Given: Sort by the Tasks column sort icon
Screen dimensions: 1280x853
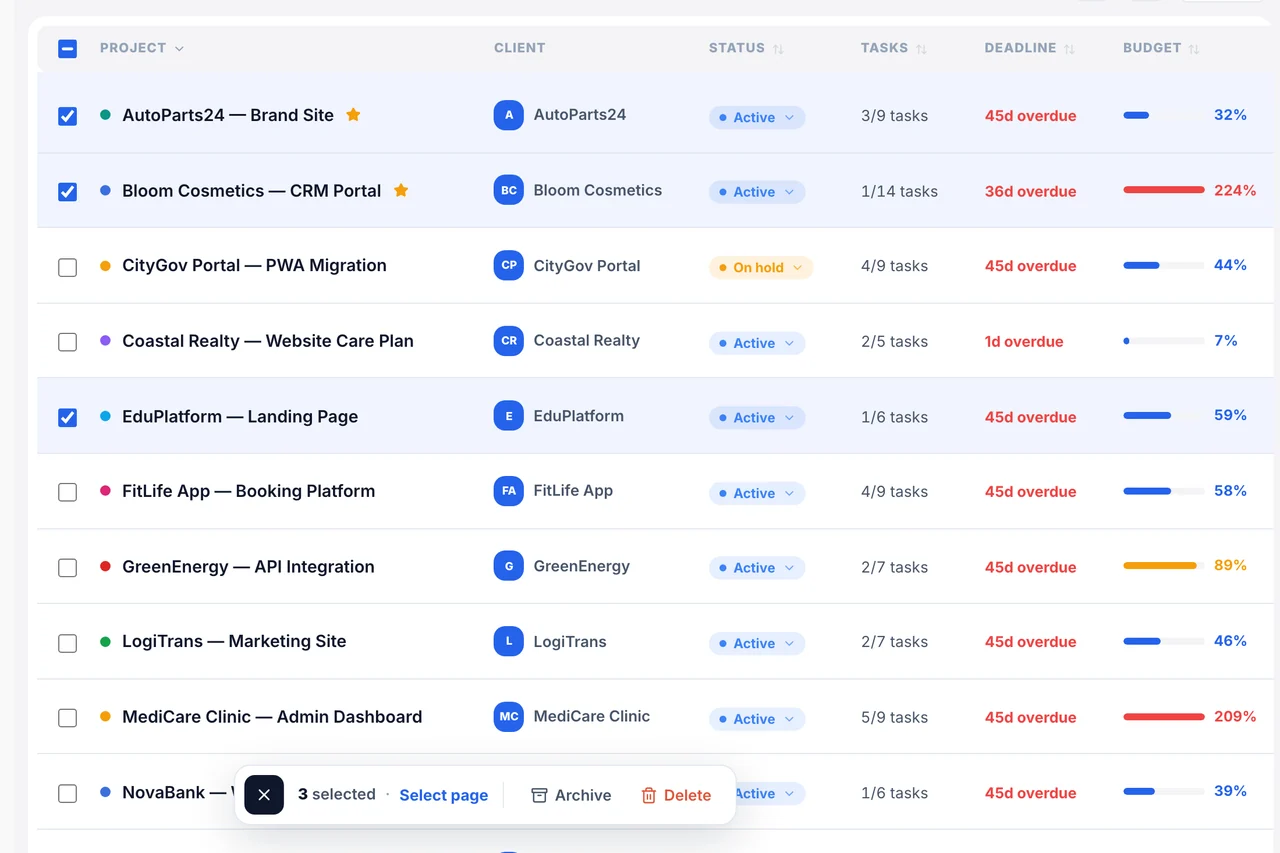Looking at the screenshot, I should click(922, 49).
